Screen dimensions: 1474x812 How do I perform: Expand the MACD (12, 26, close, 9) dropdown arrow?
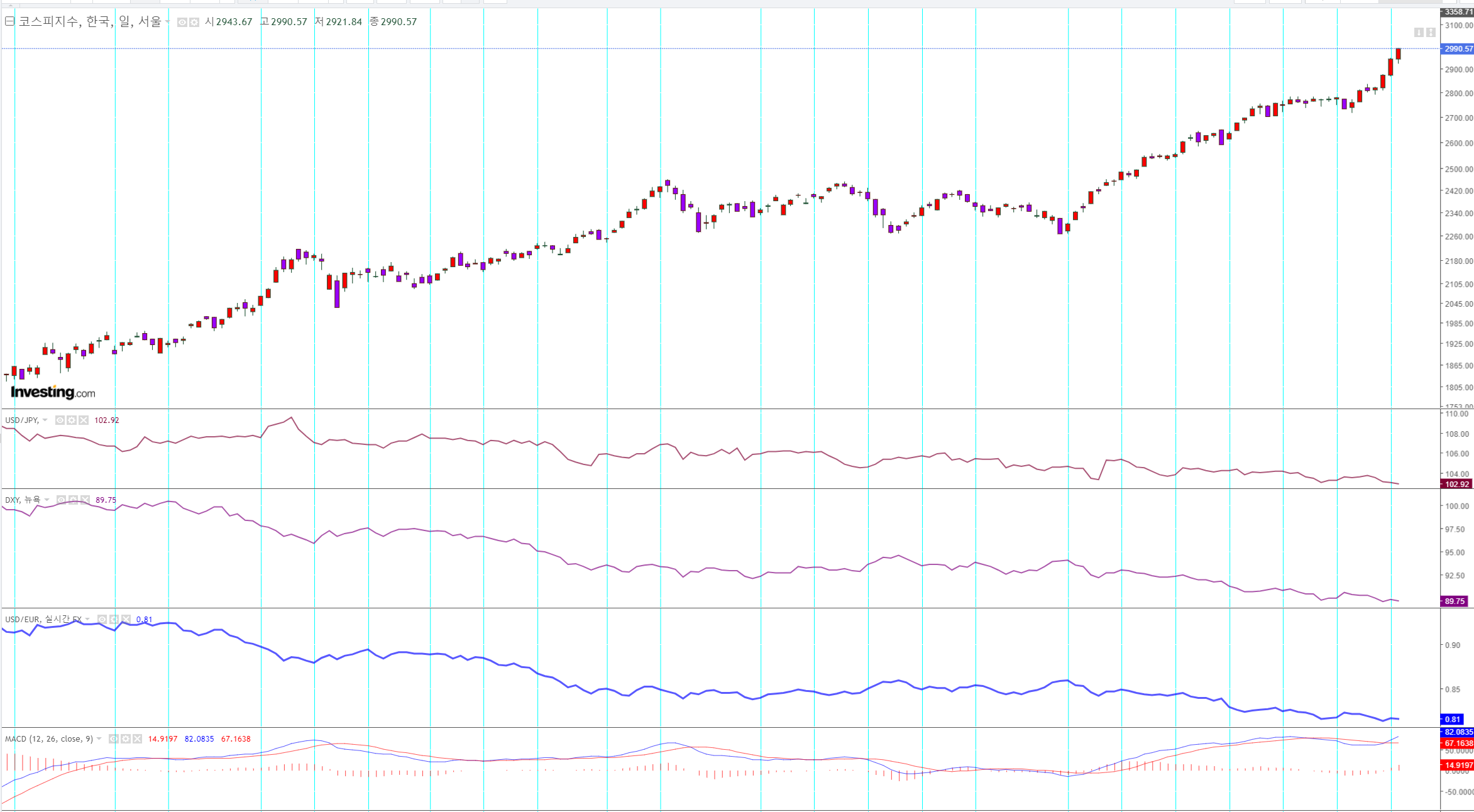[99, 739]
